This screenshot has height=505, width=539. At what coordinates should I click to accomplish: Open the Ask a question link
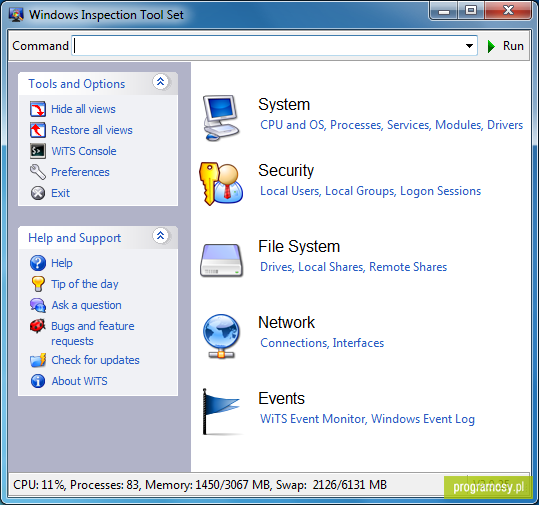point(86,305)
